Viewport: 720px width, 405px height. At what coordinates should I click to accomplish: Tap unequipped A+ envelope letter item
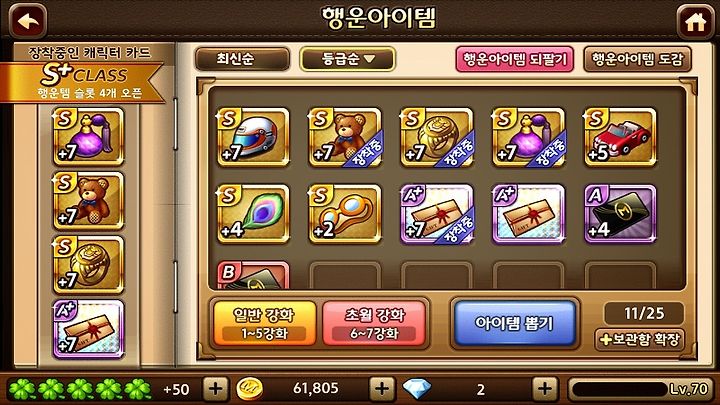[529, 214]
